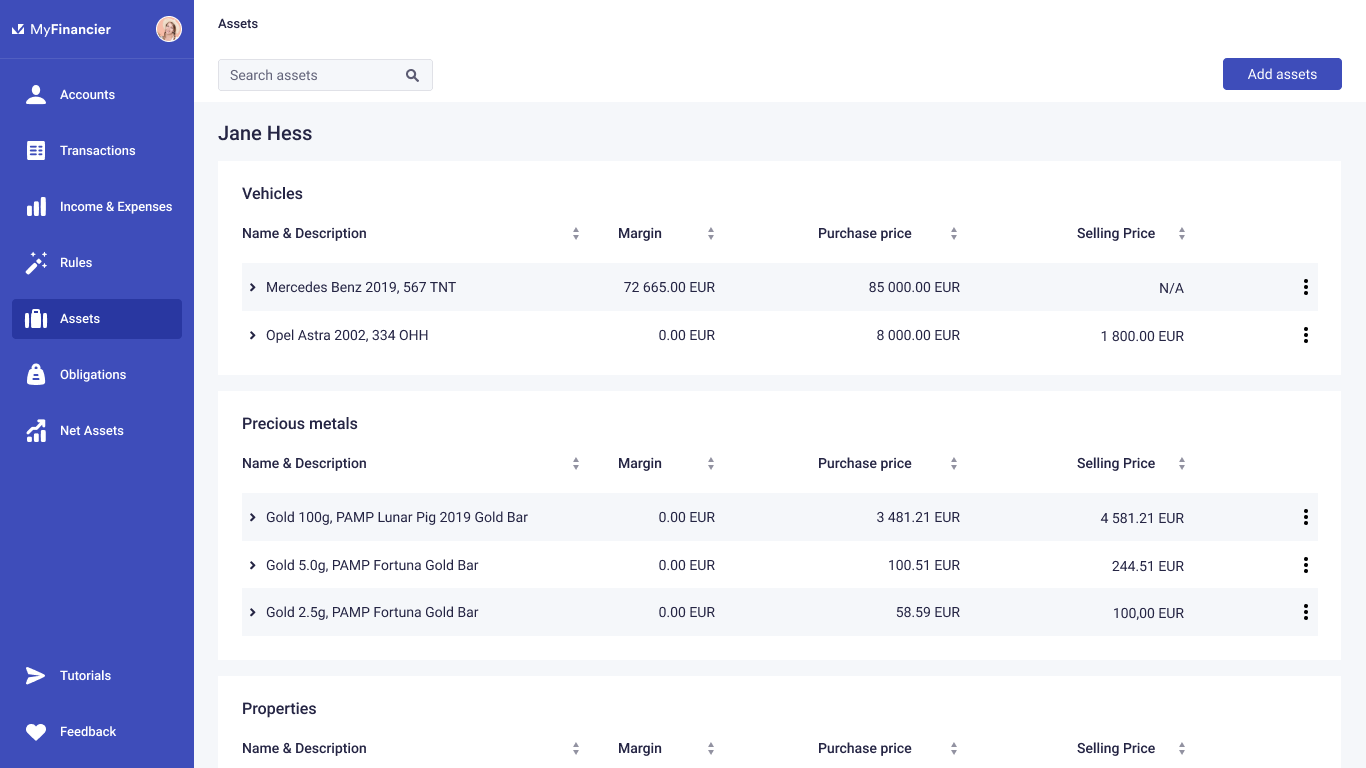
Task: Sort Precious metals by Name & Description
Action: (575, 464)
